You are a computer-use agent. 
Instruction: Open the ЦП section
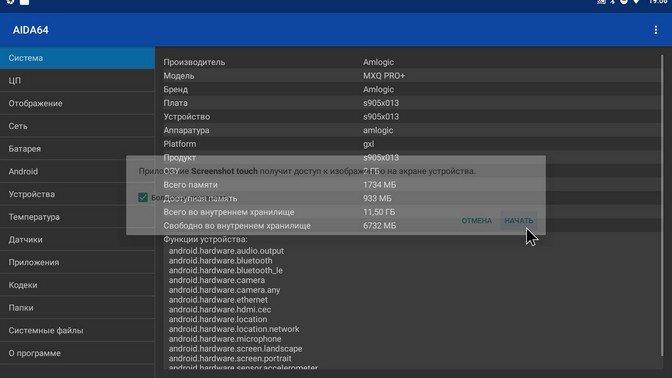click(x=77, y=81)
